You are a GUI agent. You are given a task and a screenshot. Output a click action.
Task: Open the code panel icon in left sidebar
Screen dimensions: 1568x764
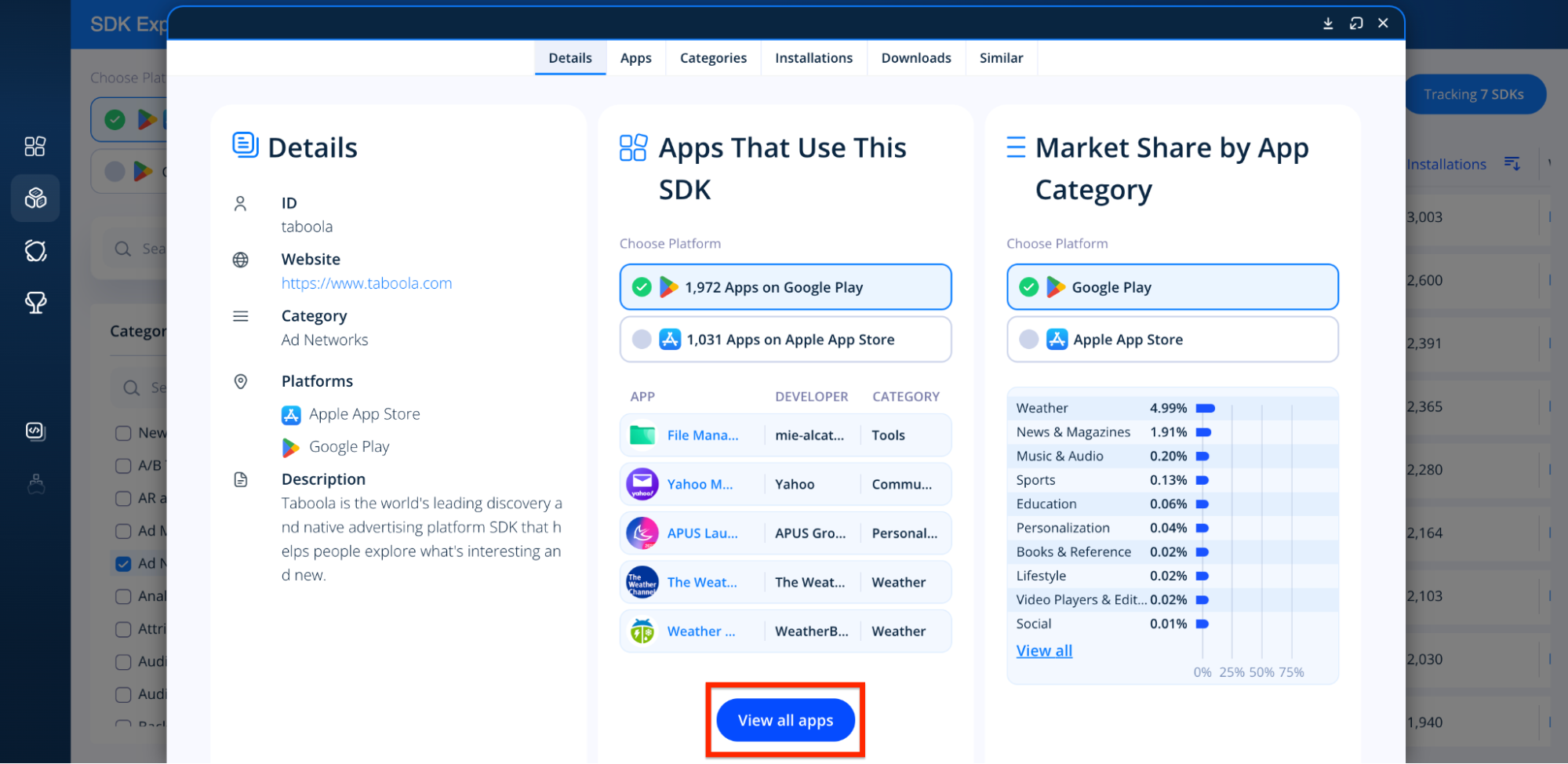[x=35, y=431]
